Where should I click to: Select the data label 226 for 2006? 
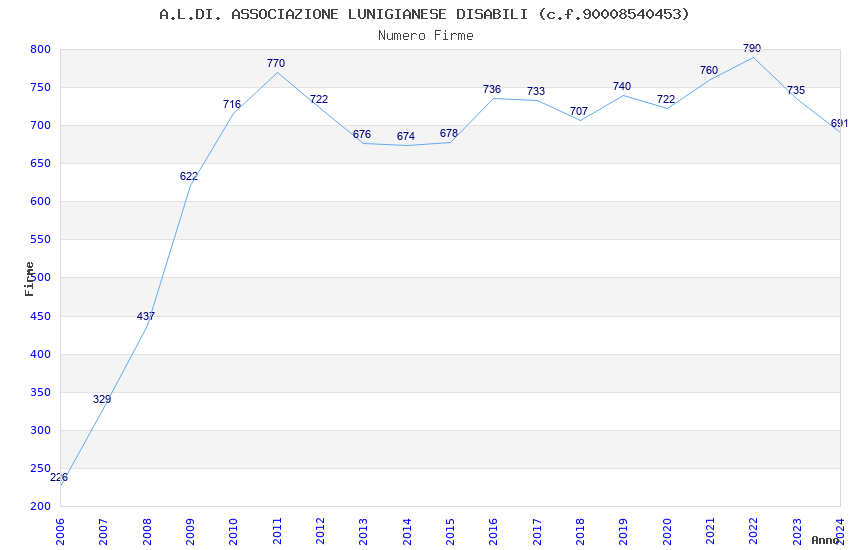coord(59,477)
